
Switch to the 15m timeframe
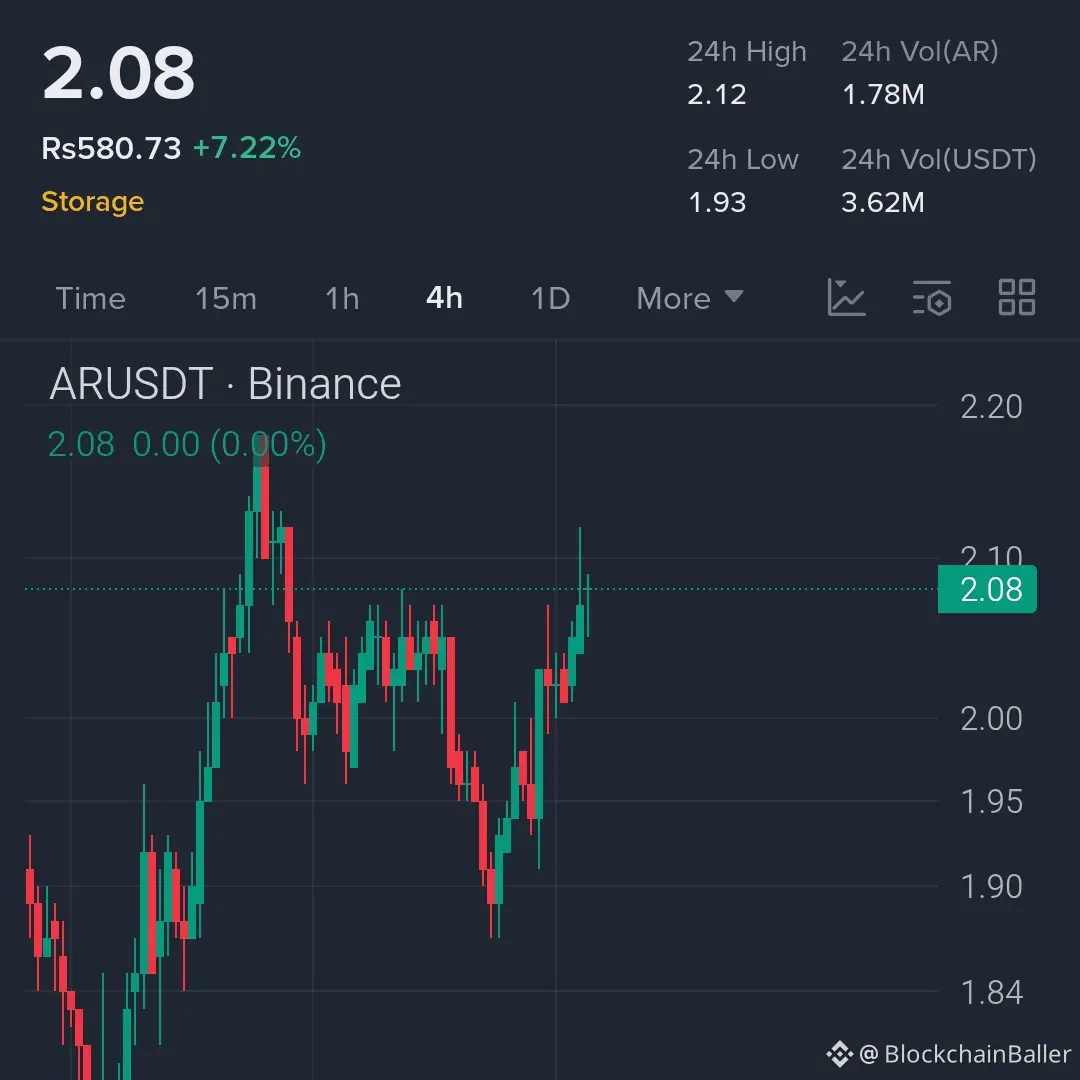[x=226, y=298]
